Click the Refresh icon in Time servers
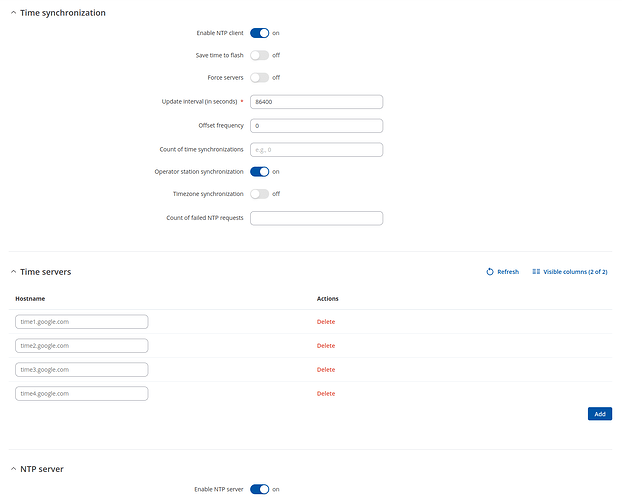This screenshot has height=500, width=622. (490, 272)
